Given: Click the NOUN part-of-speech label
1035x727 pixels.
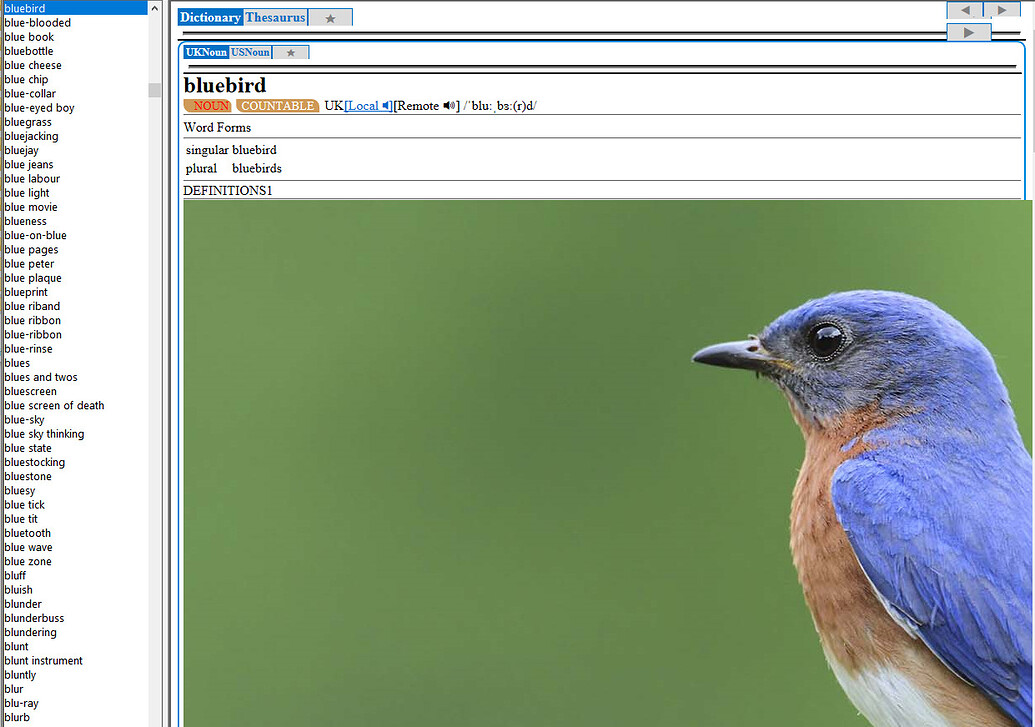Looking at the screenshot, I should tap(208, 106).
